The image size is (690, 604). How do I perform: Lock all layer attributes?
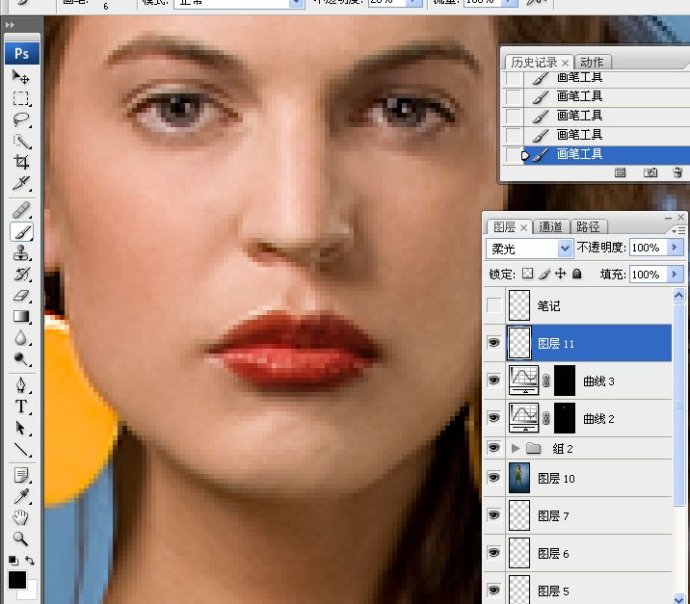coord(577,274)
